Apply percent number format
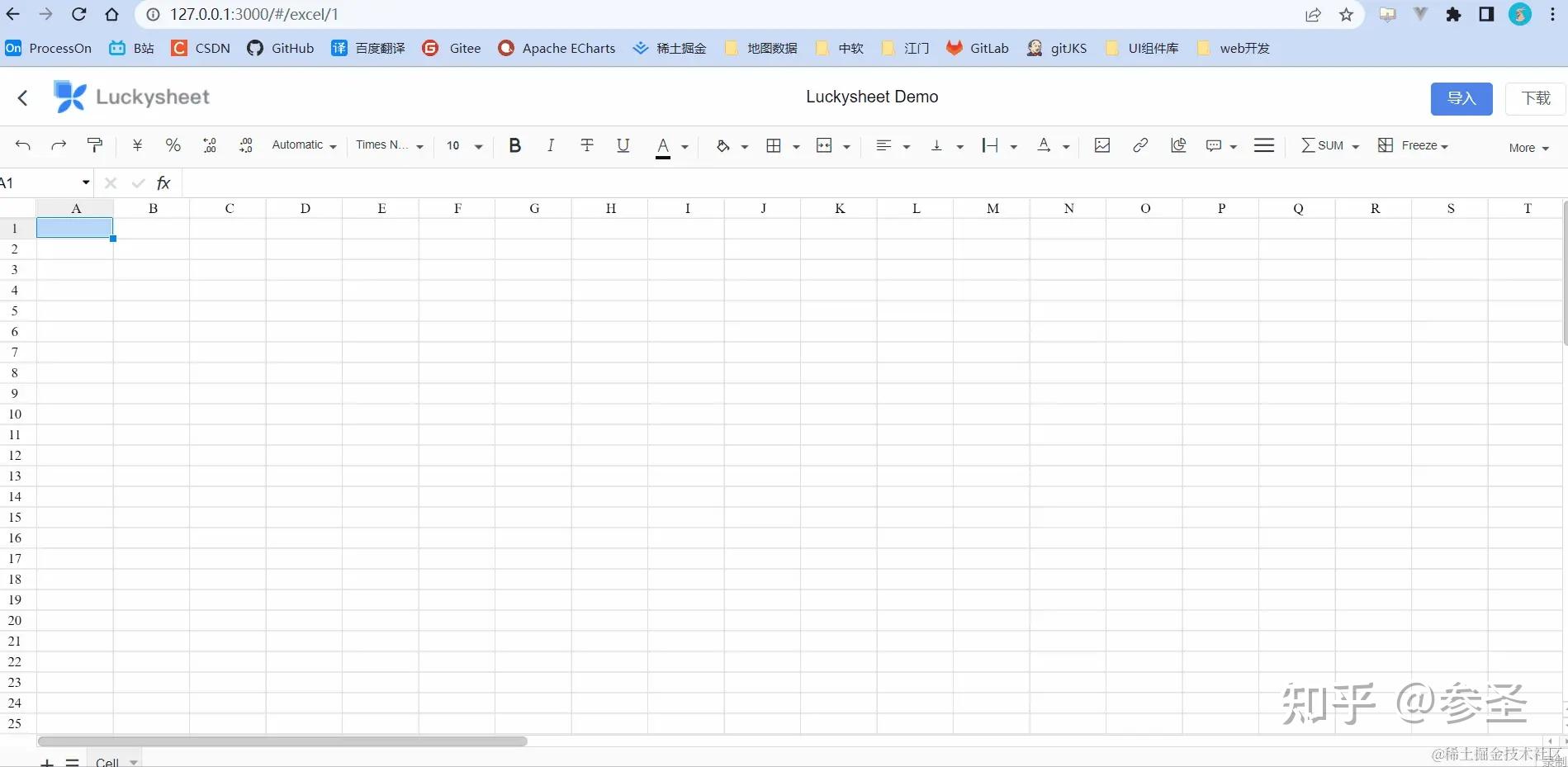The width and height of the screenshot is (1568, 767). (x=173, y=145)
